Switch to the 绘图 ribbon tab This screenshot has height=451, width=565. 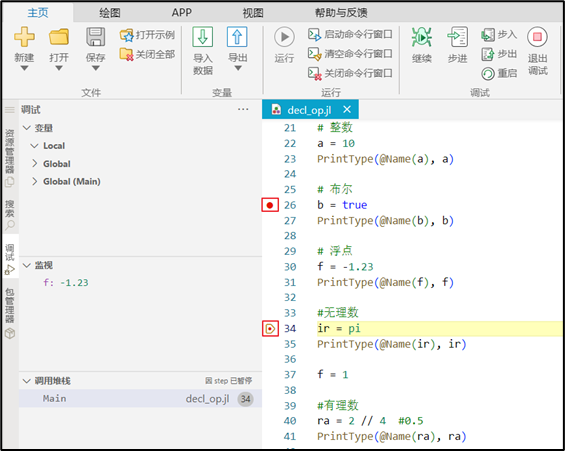(x=110, y=13)
